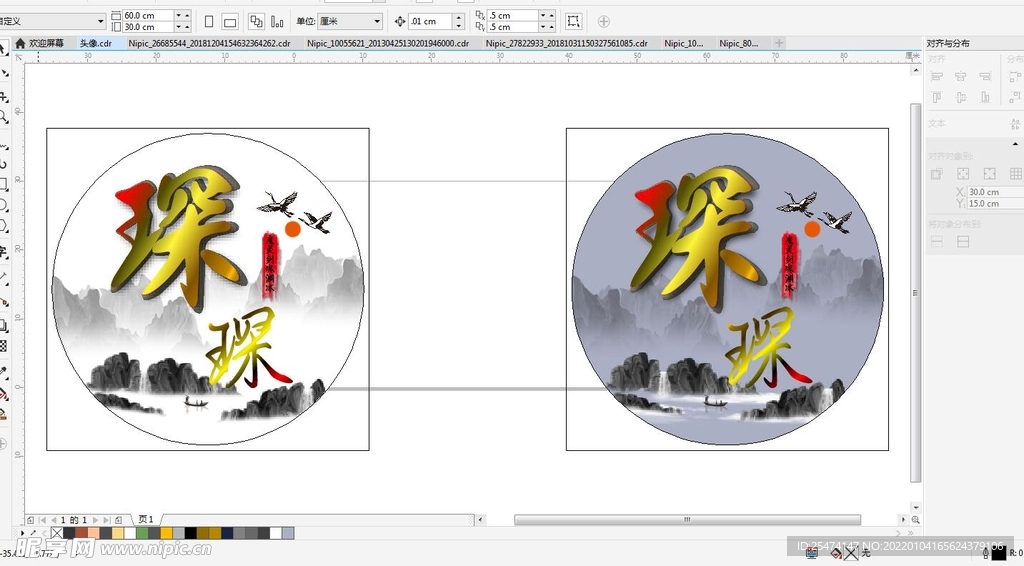Image resolution: width=1024 pixels, height=566 pixels.
Task: Click the 页1 page tab
Action: click(x=146, y=520)
